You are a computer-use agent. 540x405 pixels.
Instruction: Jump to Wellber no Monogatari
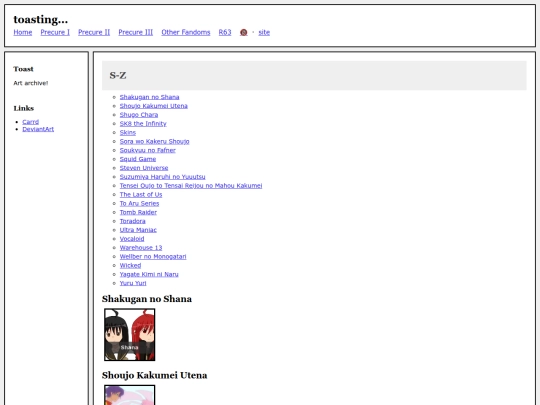(153, 257)
